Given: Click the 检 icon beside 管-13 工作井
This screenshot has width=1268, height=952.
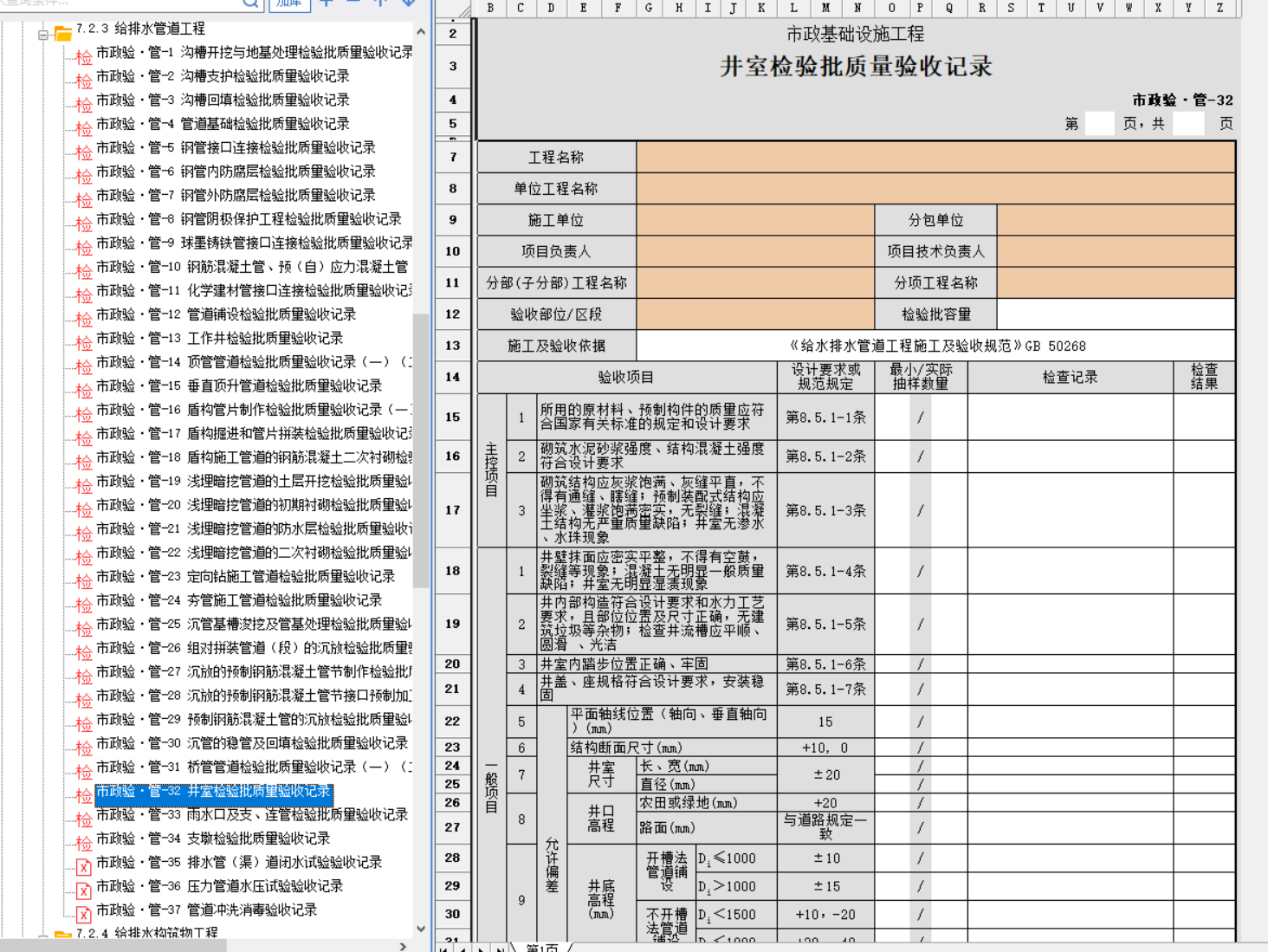Looking at the screenshot, I should point(83,343).
